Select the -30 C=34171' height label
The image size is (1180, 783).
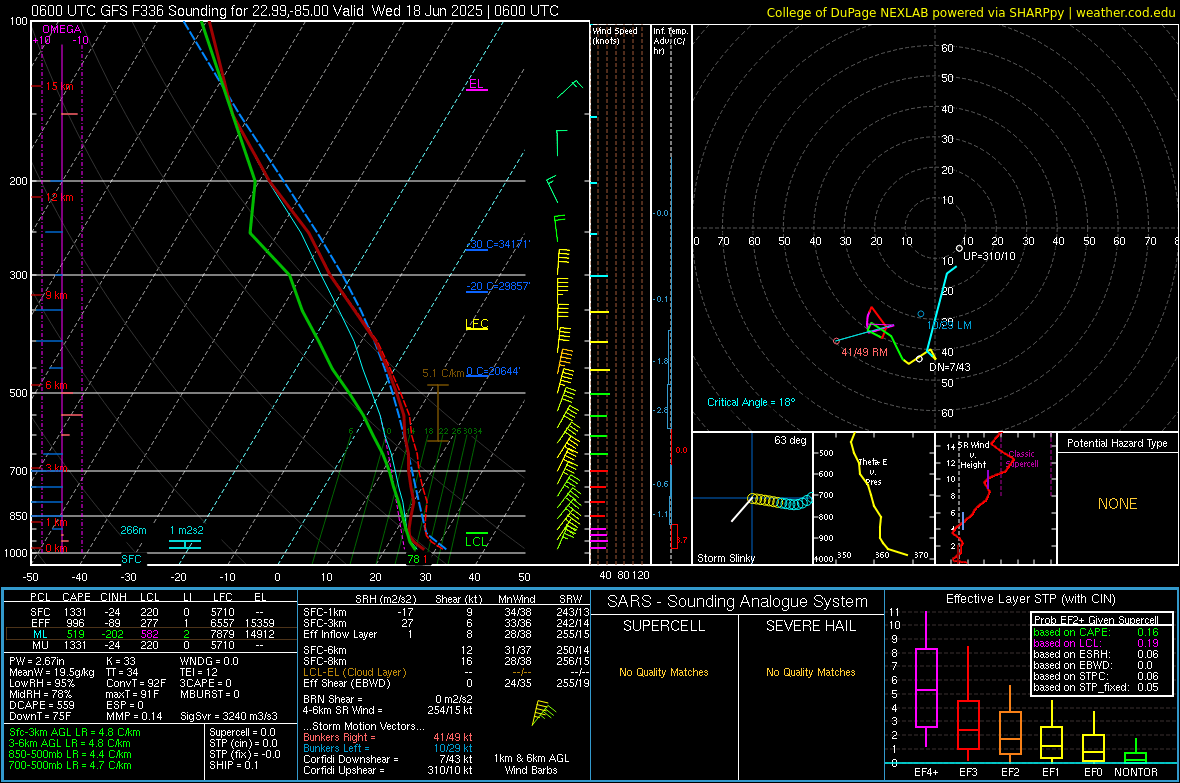tap(498, 245)
